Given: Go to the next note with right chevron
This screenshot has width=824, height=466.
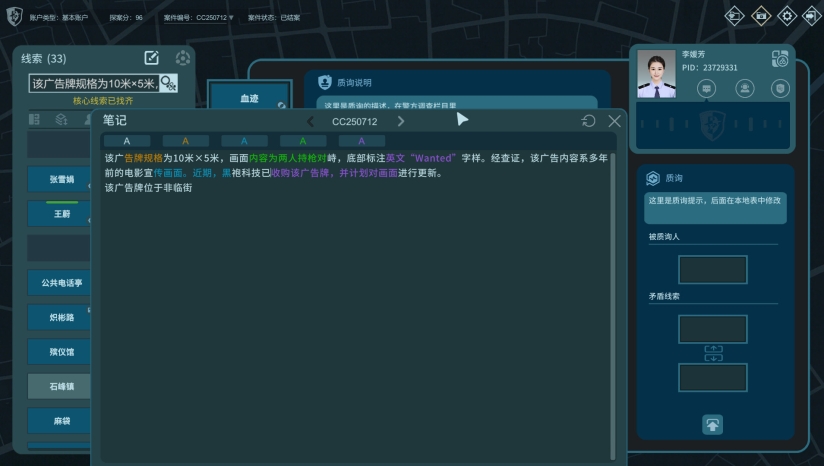Looking at the screenshot, I should [x=401, y=121].
